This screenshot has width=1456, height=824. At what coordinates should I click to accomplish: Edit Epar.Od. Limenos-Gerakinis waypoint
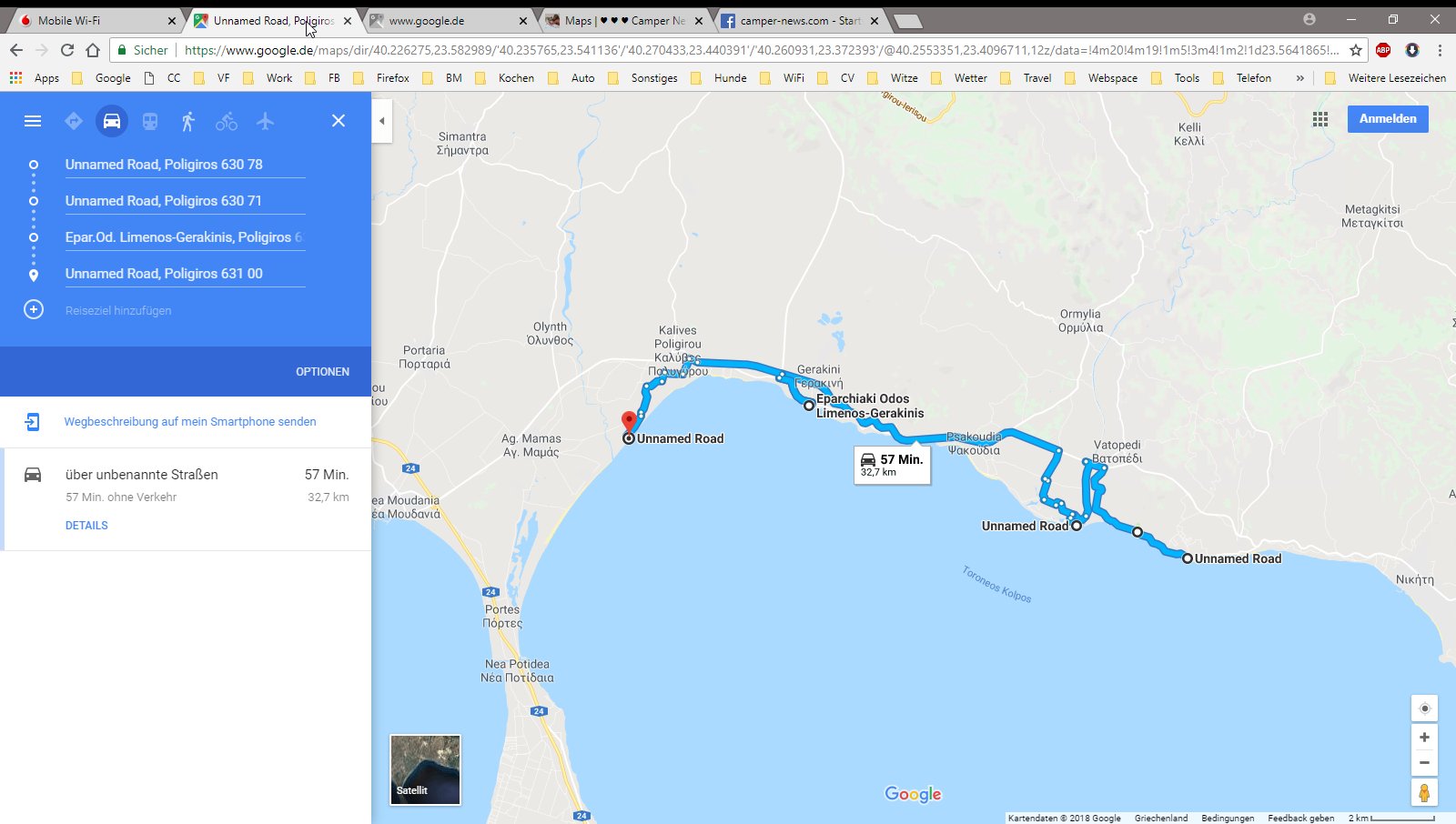click(x=185, y=237)
